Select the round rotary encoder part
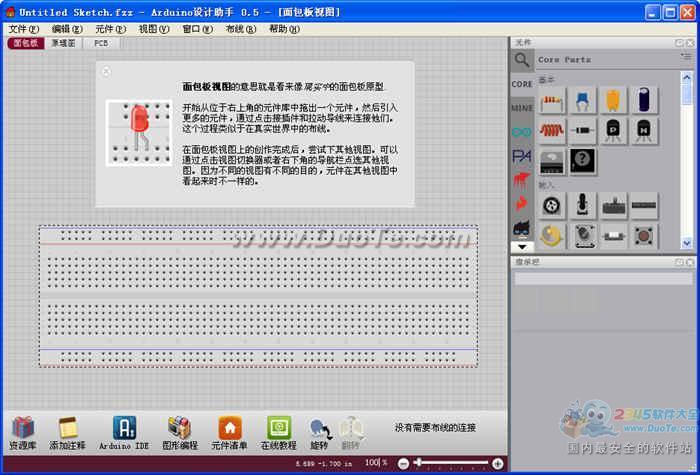The height and width of the screenshot is (475, 700). tap(552, 205)
